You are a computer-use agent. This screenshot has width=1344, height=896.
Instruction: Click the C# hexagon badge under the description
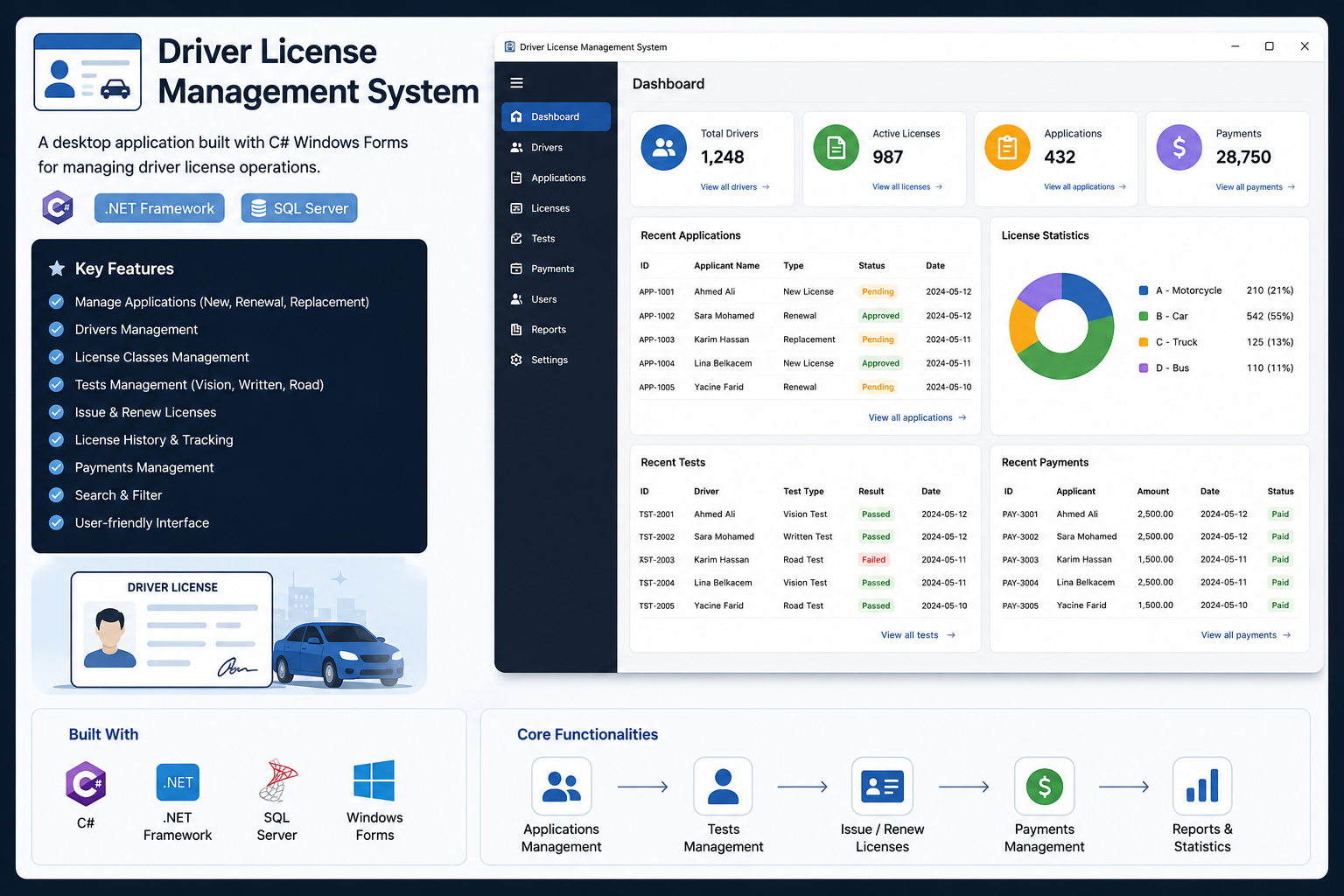coord(58,207)
